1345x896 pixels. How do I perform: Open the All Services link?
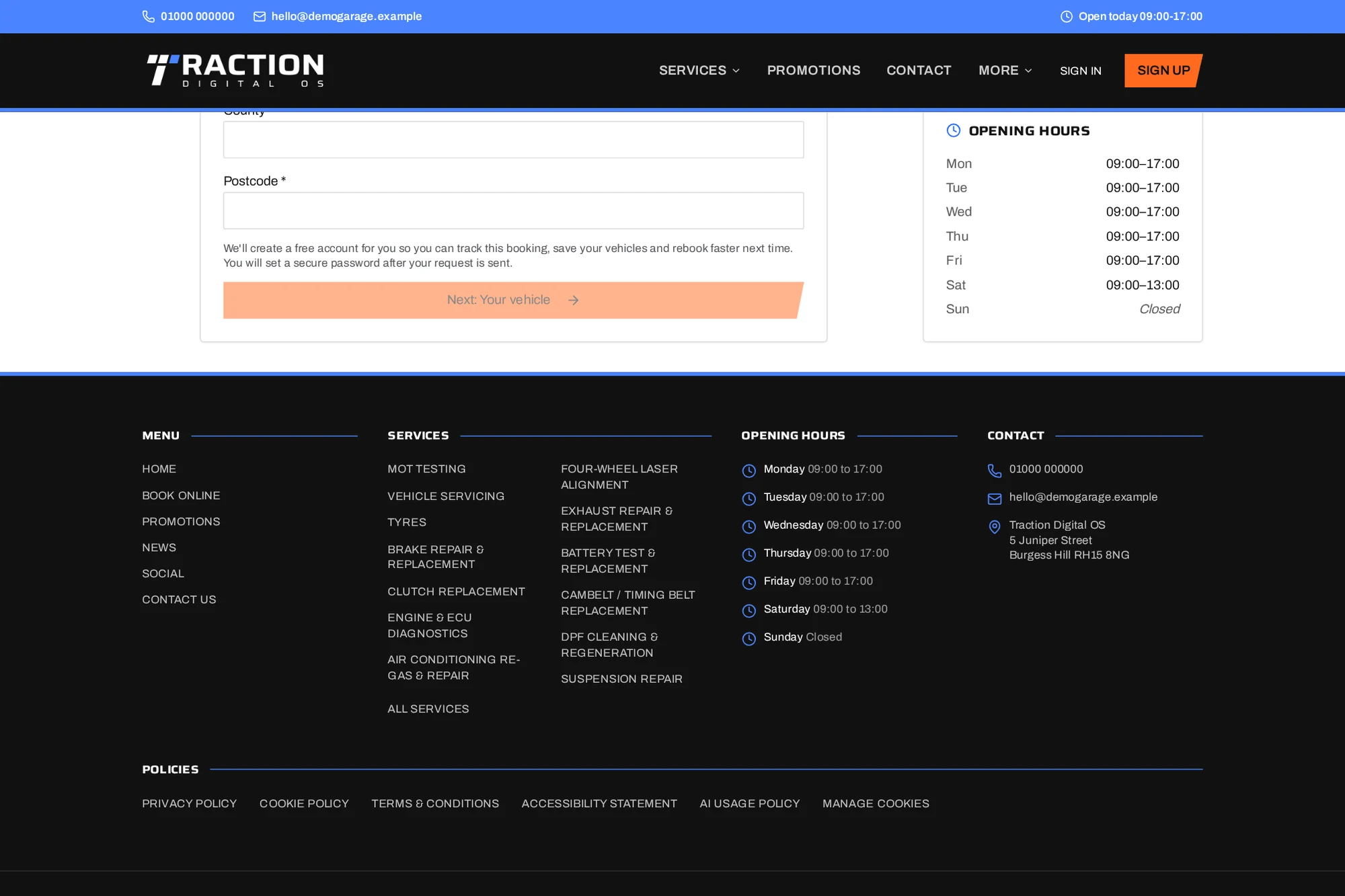coord(428,709)
